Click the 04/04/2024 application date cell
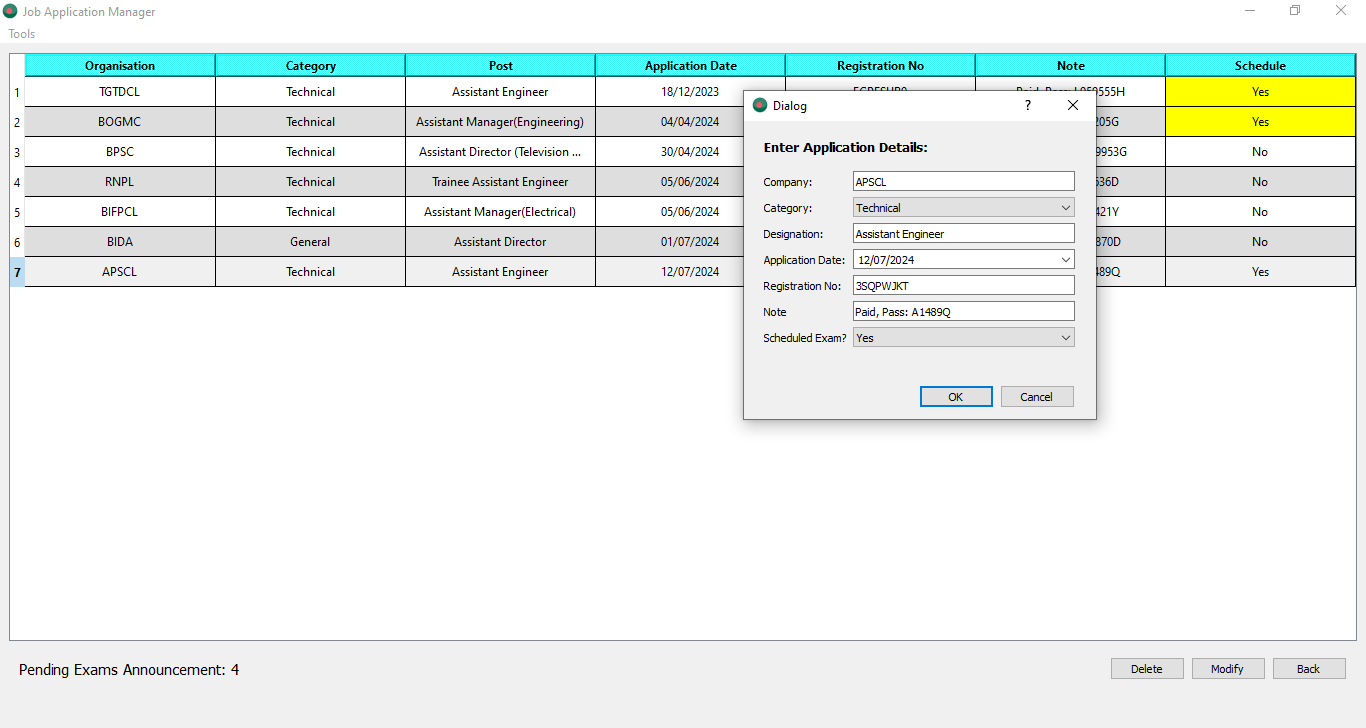This screenshot has height=728, width=1366. coord(669,122)
